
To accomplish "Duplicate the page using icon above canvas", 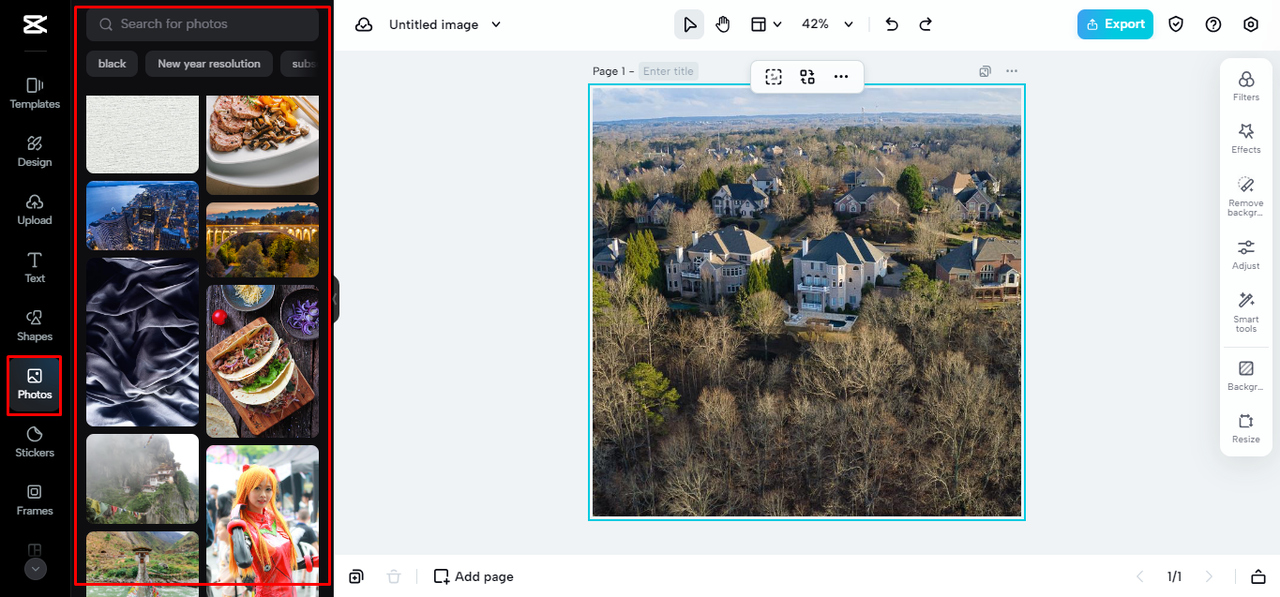I will click(985, 71).
